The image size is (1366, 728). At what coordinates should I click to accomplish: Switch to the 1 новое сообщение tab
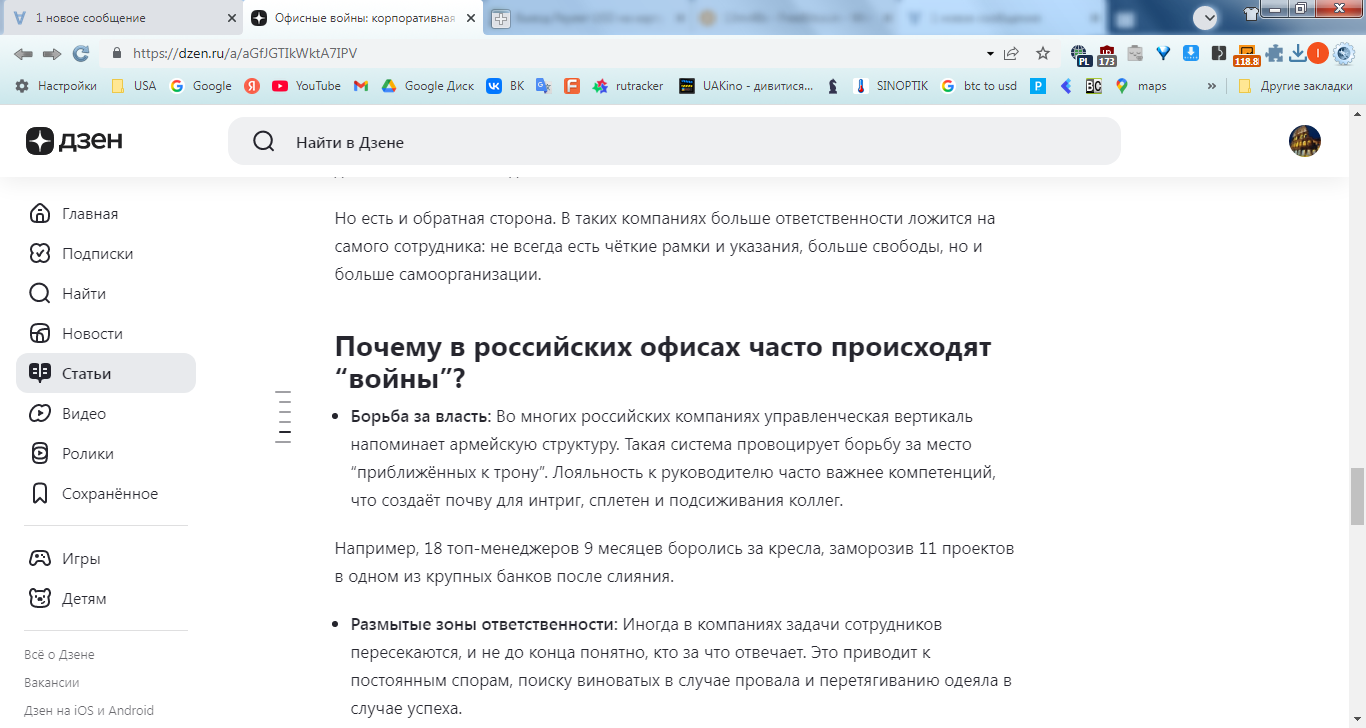pyautogui.click(x=120, y=18)
